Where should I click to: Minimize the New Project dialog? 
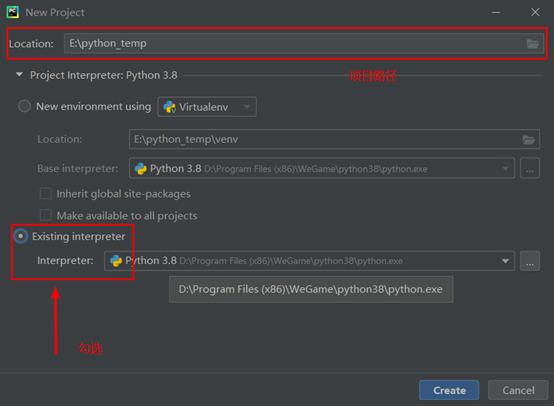pos(496,12)
